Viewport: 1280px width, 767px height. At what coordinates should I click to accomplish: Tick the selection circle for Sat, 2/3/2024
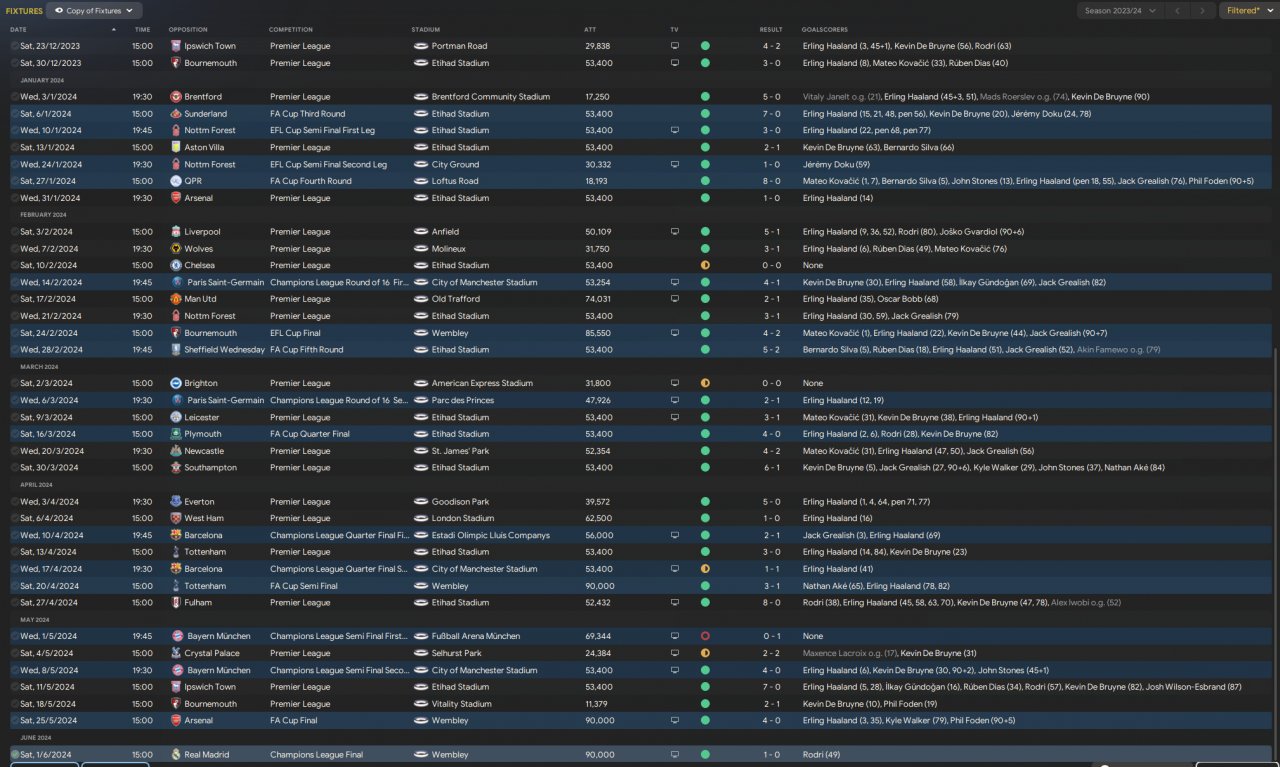pos(15,383)
